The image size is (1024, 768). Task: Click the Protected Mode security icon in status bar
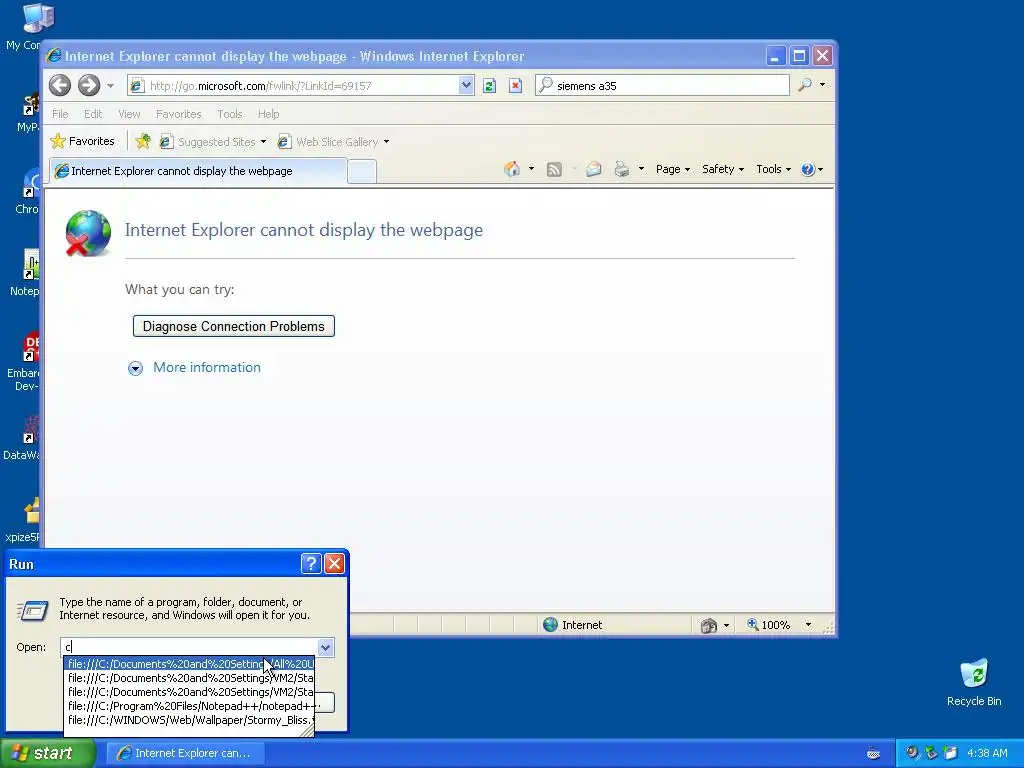(709, 626)
